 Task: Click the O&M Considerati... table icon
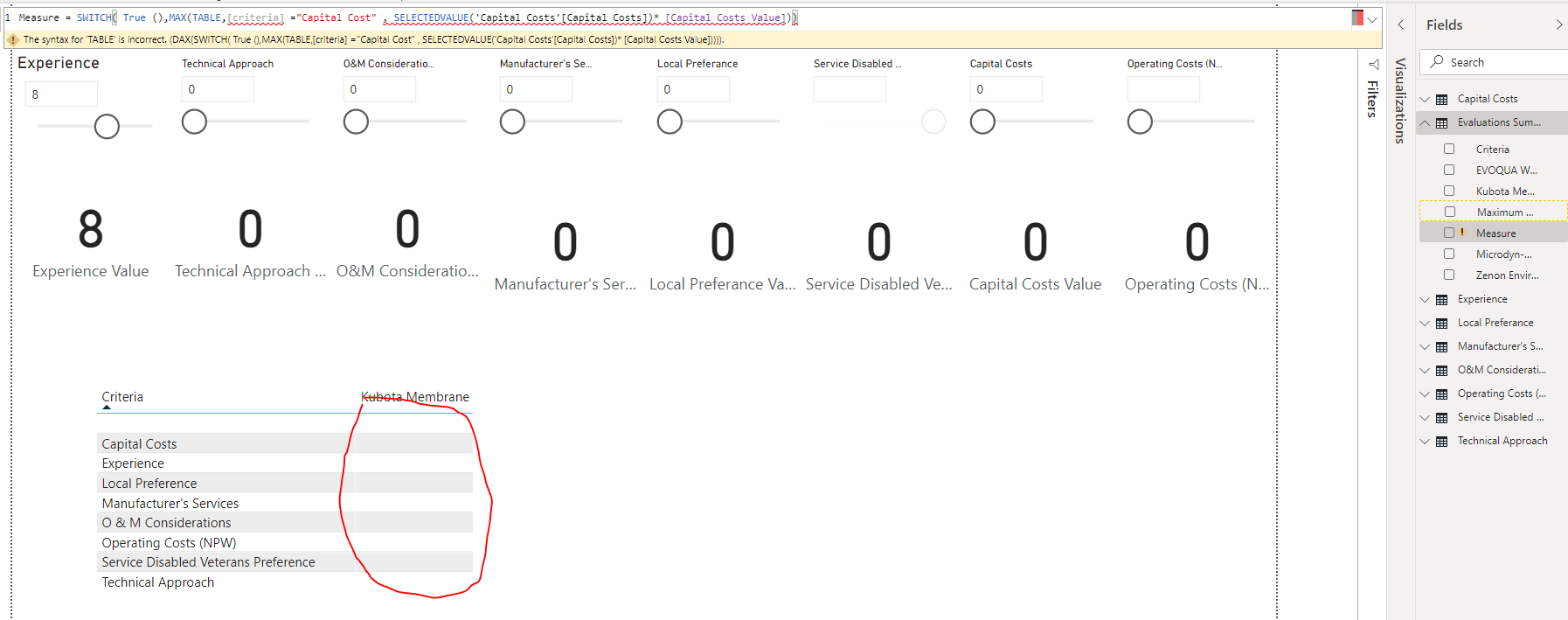point(1442,371)
